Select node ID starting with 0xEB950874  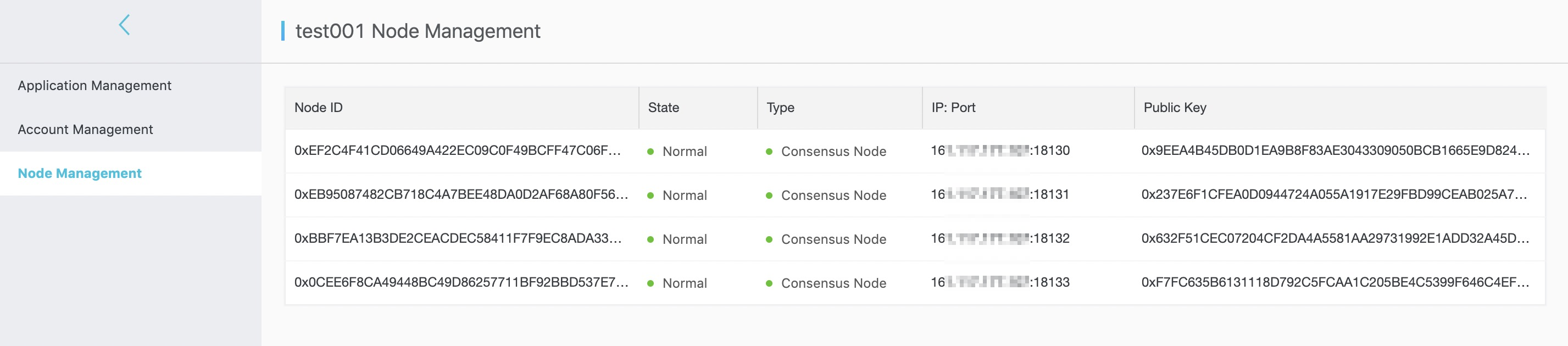tap(461, 194)
